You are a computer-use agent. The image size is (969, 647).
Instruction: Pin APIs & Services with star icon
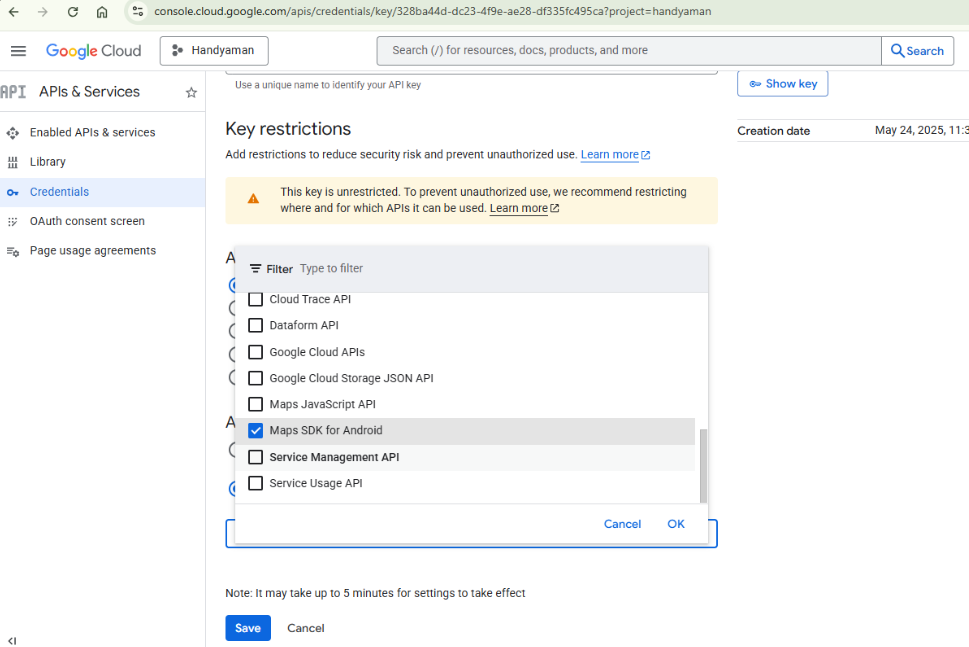pos(191,92)
